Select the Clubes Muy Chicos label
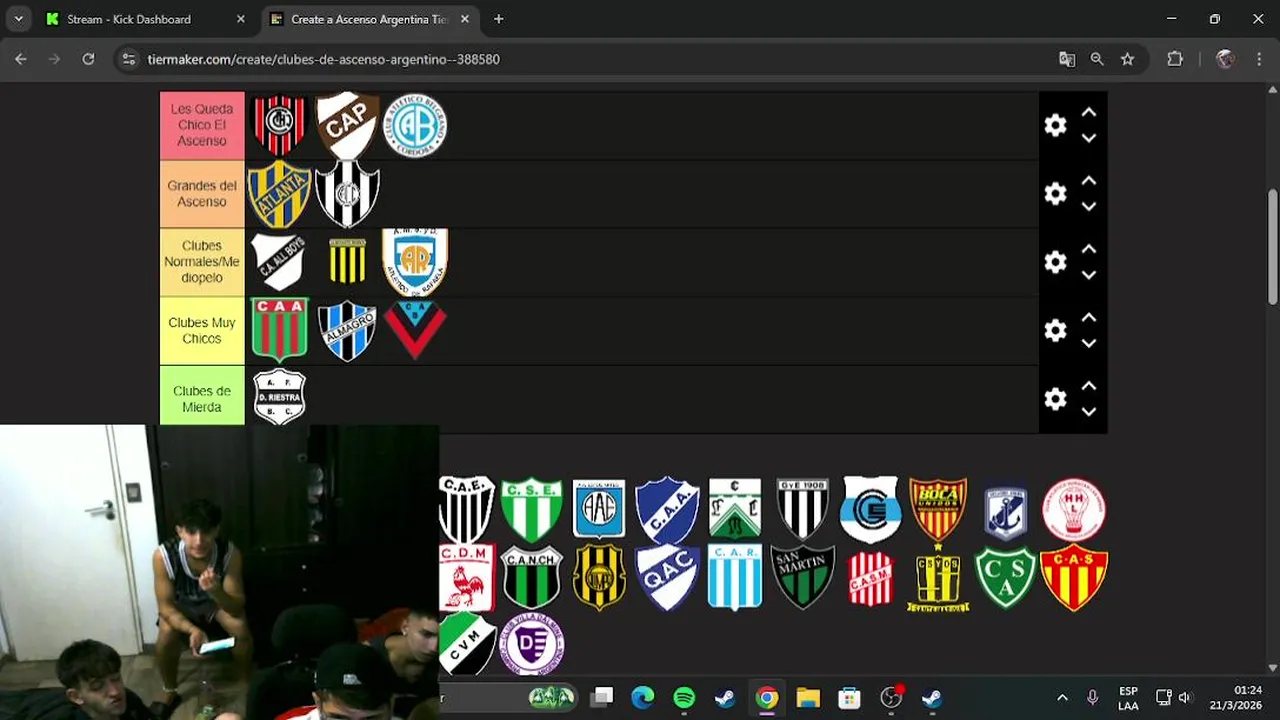 [202, 330]
